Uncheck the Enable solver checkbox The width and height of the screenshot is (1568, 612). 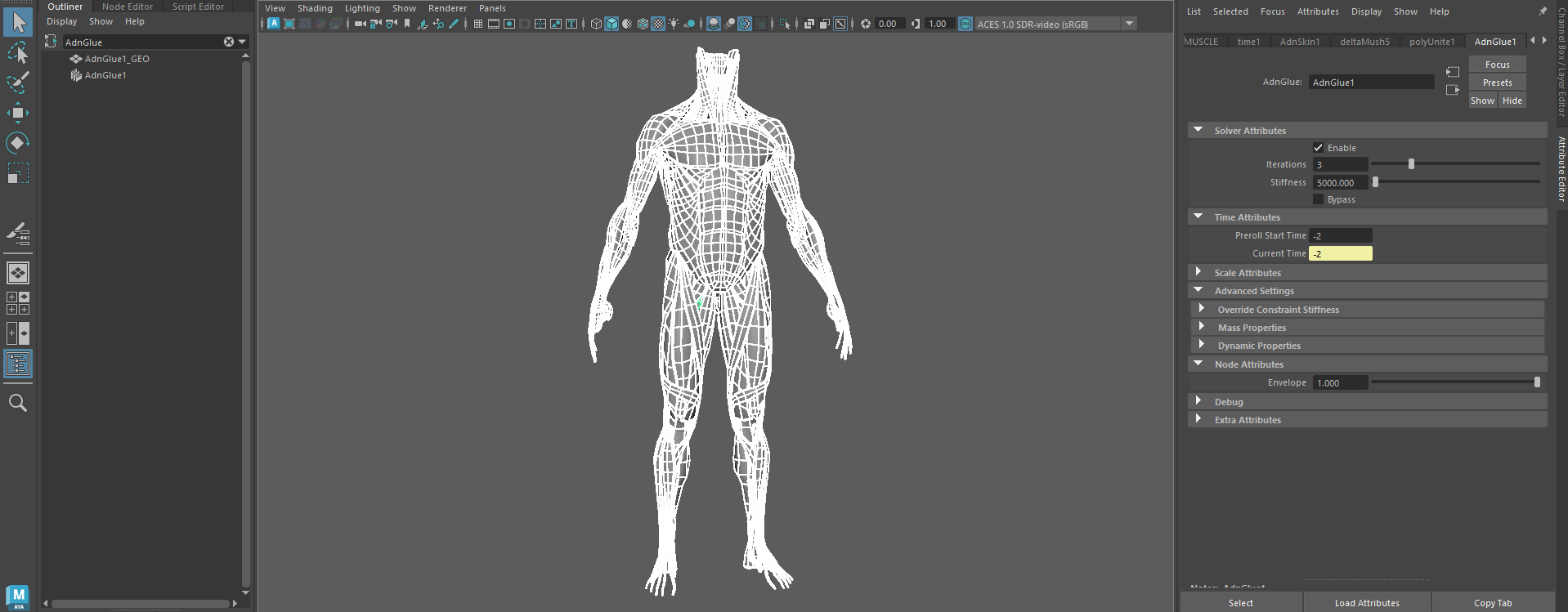1318,148
